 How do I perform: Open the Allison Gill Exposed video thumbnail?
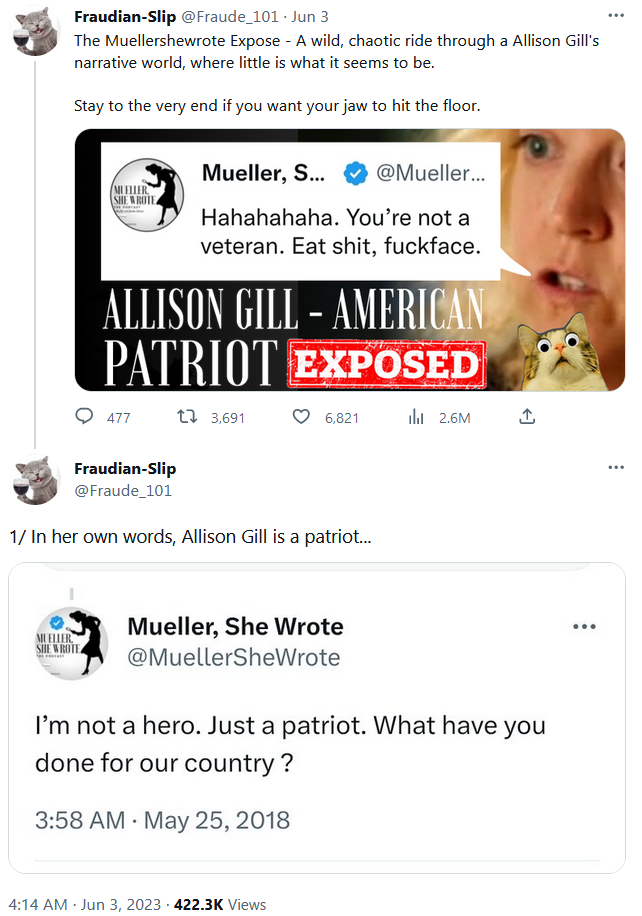[349, 259]
